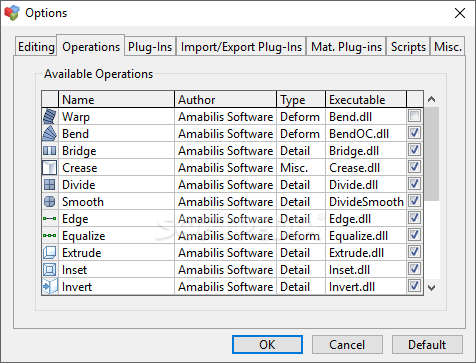Uncheck the Equalize operation checkbox
The image size is (476, 363).
point(414,235)
